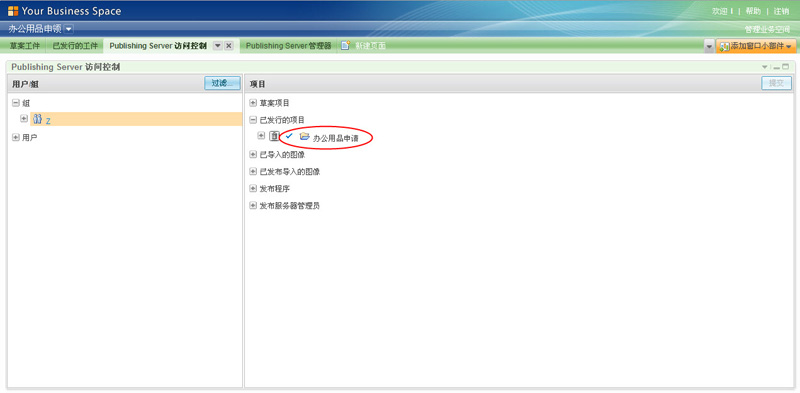Click the group icon next to z
Image resolution: width=800 pixels, height=393 pixels.
click(x=37, y=119)
